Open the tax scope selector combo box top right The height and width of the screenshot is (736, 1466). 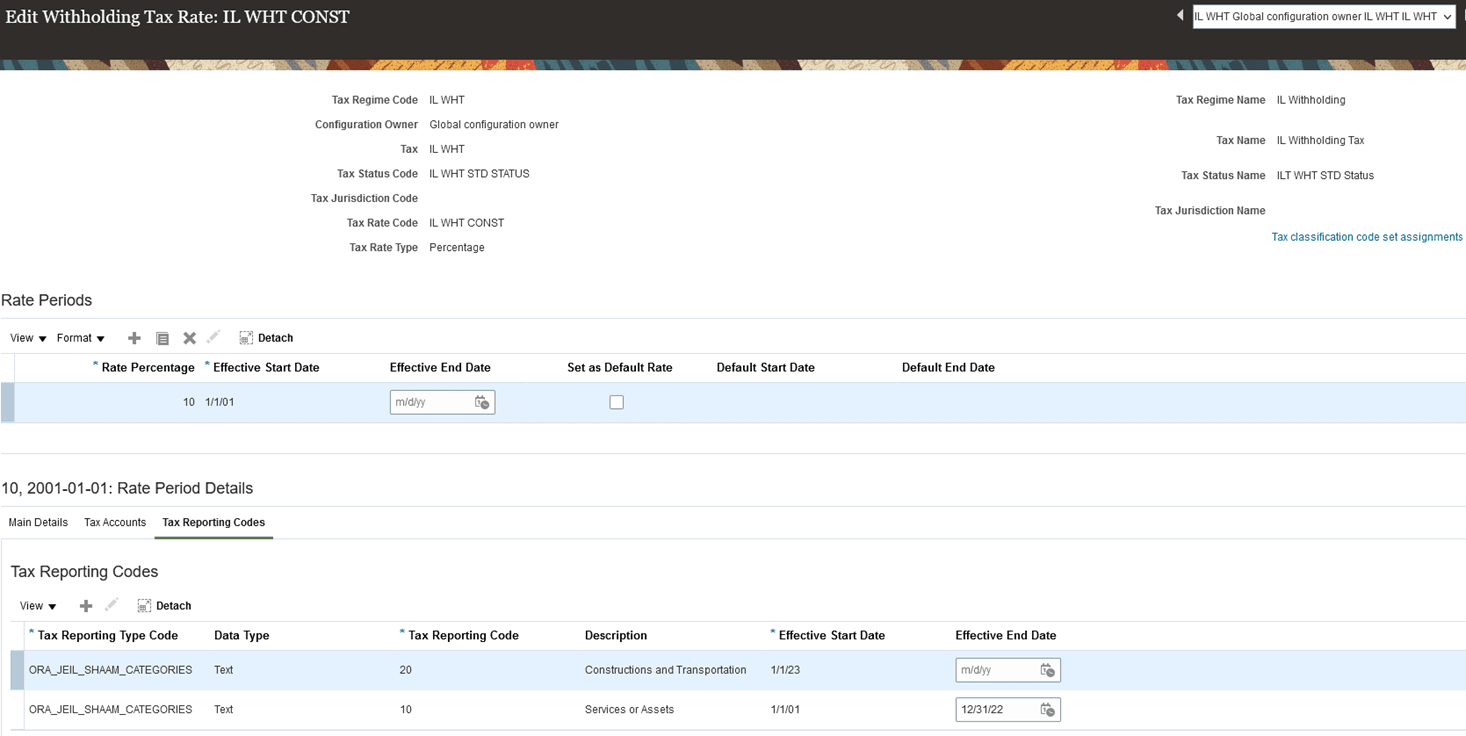click(x=1322, y=16)
